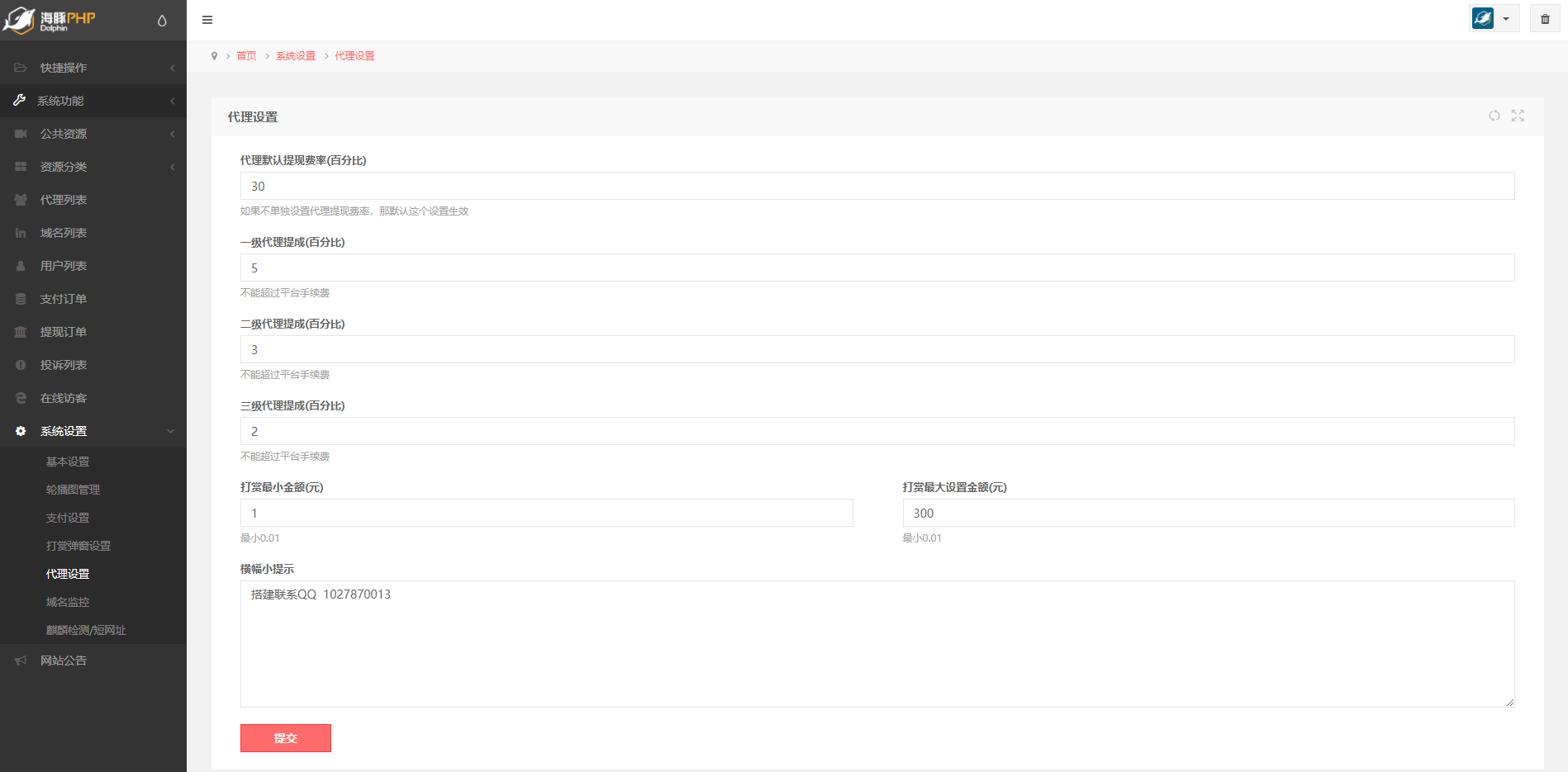1568x772 pixels.
Task: Collapse the 系统设置 sidebar section
Action: tap(93, 431)
